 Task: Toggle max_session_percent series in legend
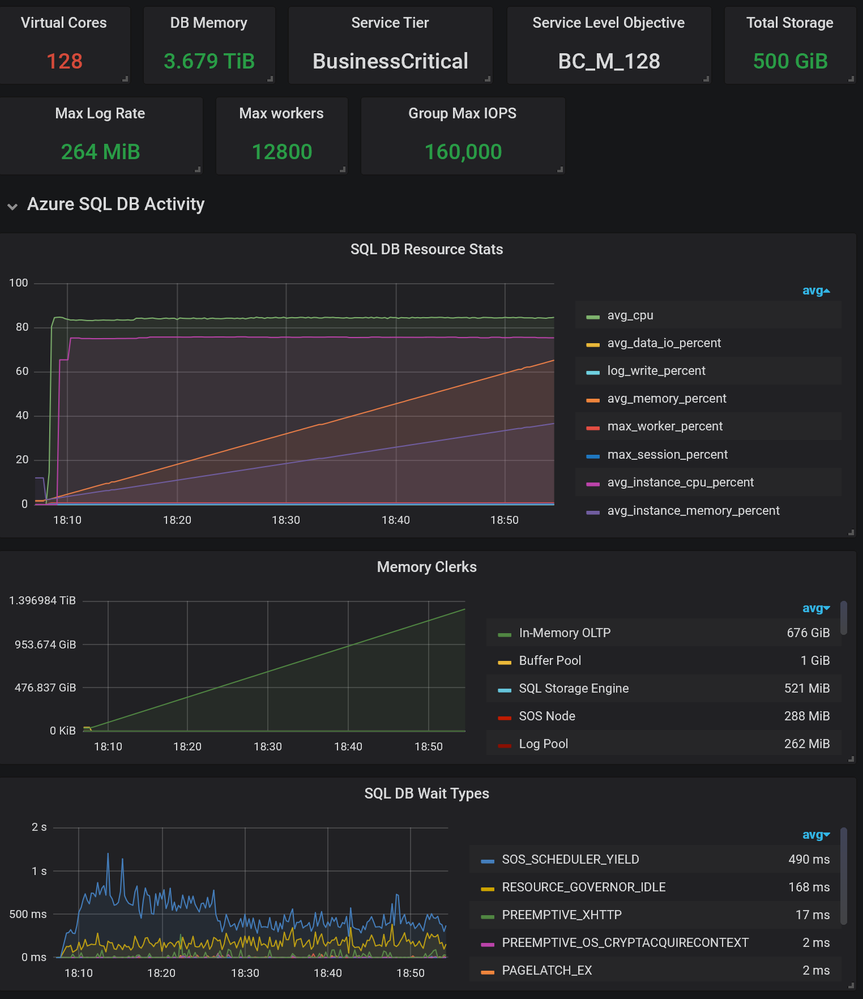[667, 455]
